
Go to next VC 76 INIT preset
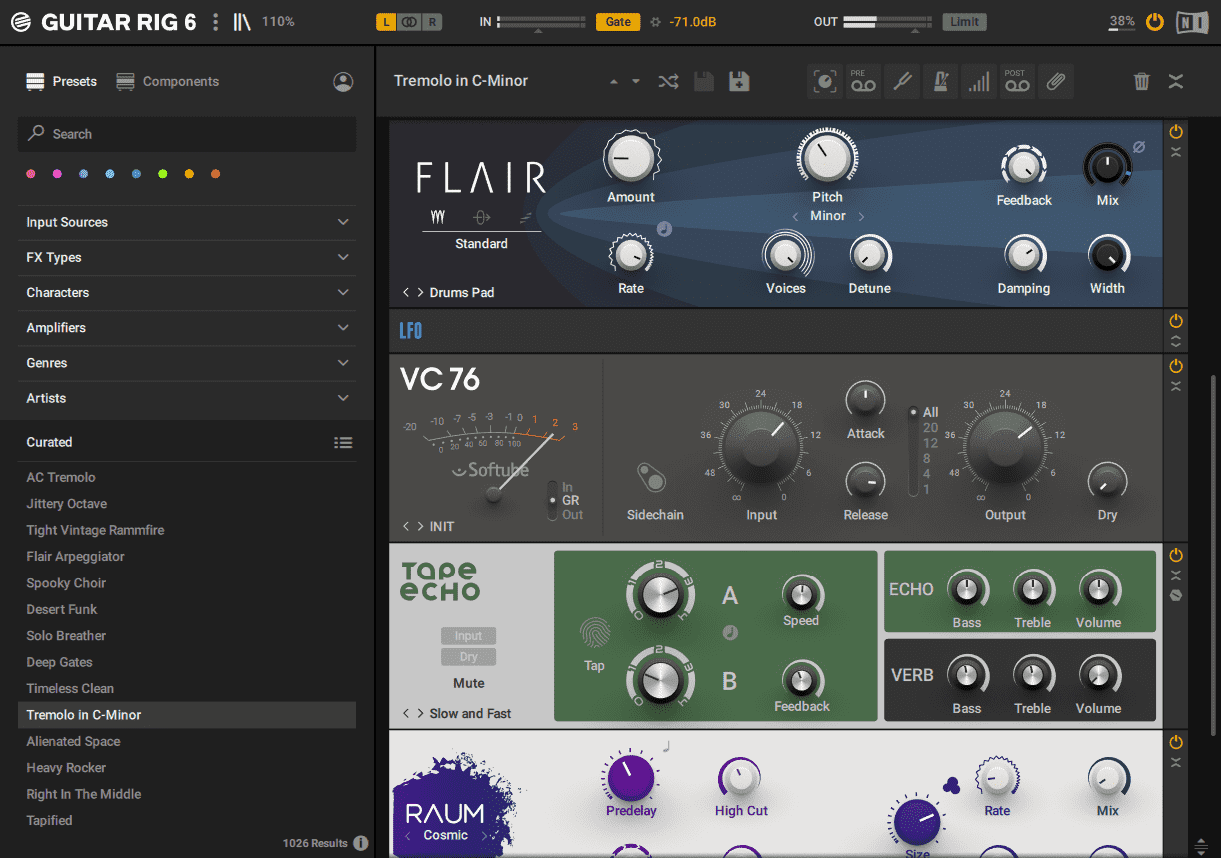click(x=421, y=526)
